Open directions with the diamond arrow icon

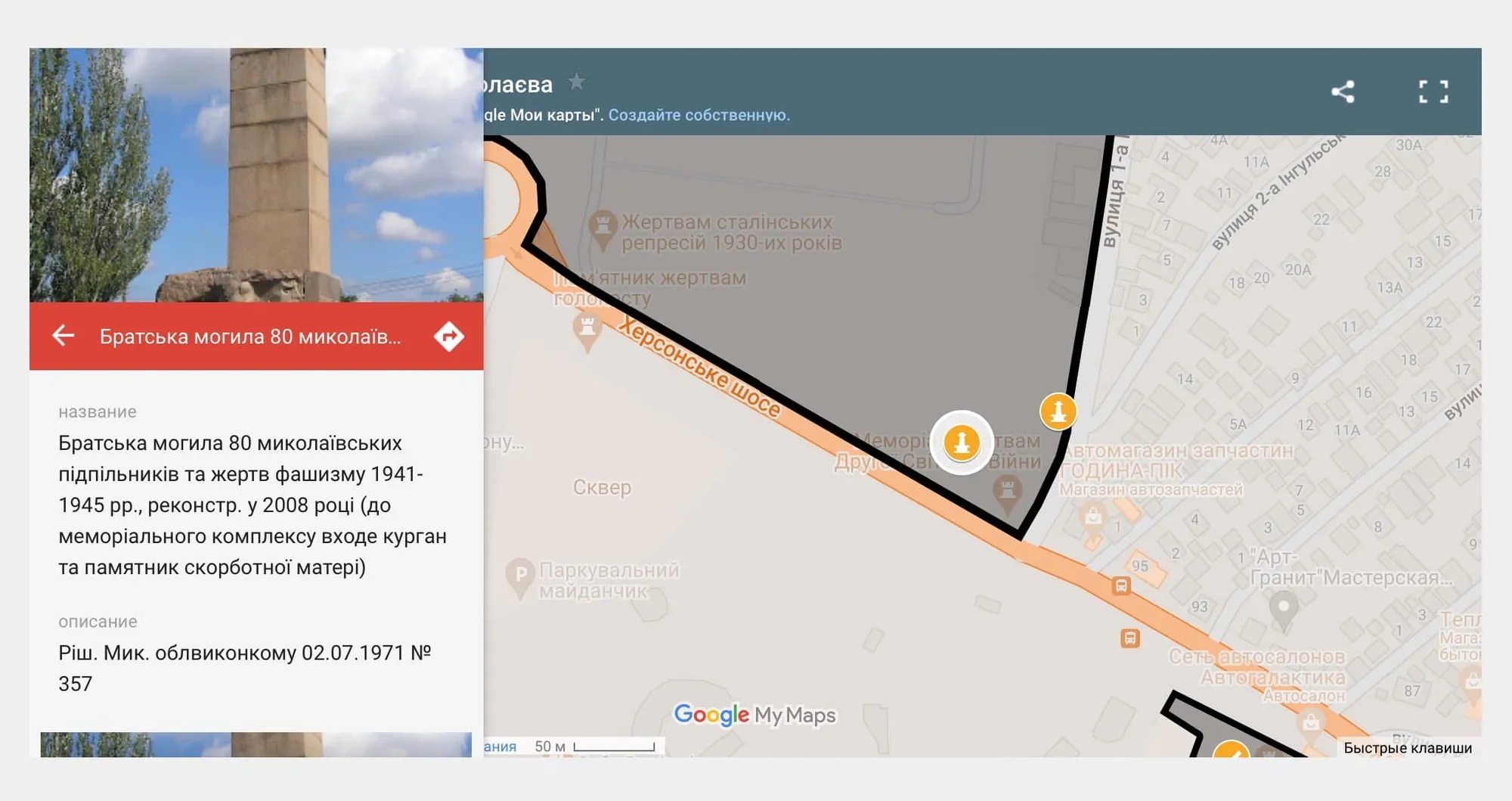click(x=448, y=336)
